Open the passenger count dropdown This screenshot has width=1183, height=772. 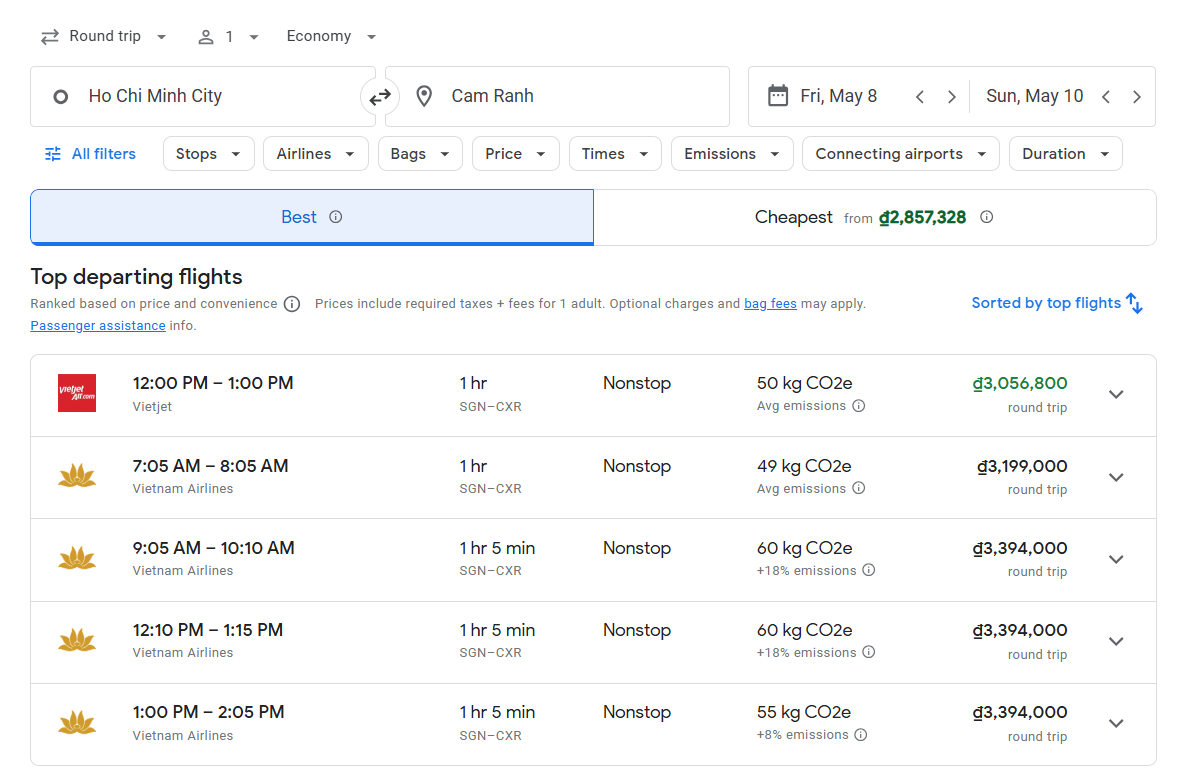(x=228, y=37)
